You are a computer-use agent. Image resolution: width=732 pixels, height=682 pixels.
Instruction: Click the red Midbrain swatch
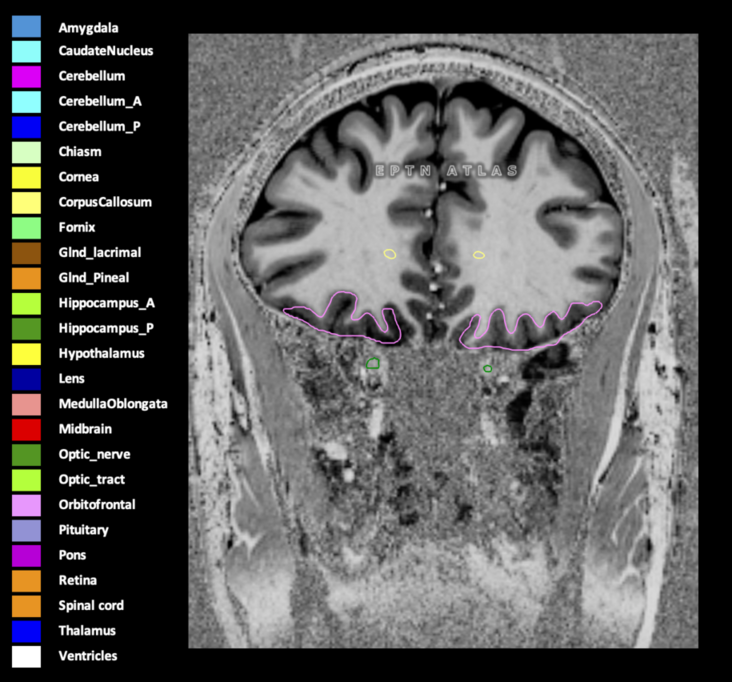coord(26,429)
